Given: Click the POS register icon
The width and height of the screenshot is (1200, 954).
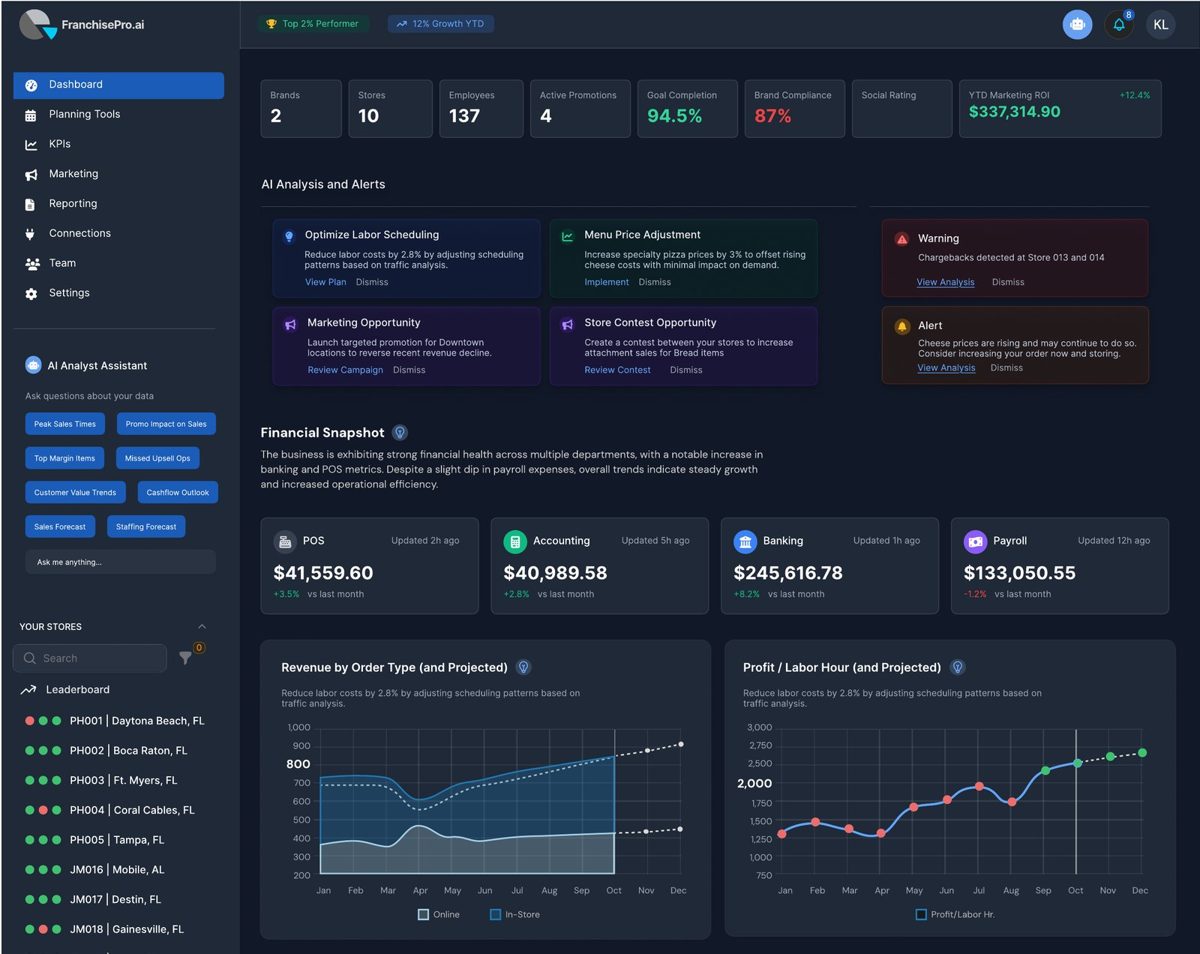Looking at the screenshot, I should pyautogui.click(x=285, y=541).
